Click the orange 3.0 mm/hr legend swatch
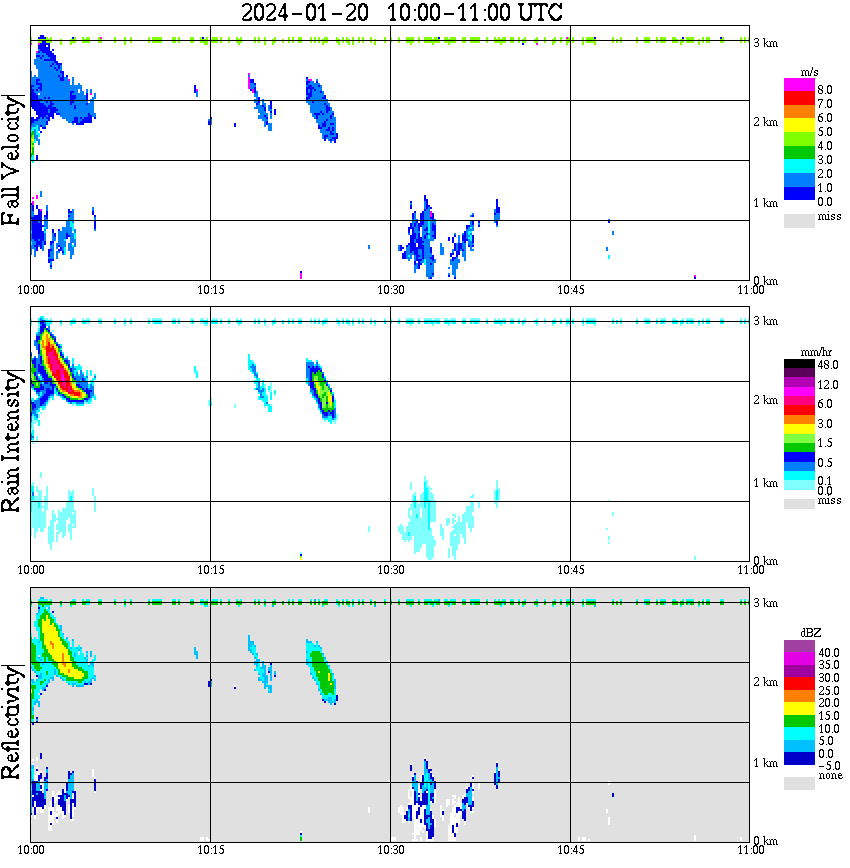Screen dimensions: 850x868 tap(799, 420)
